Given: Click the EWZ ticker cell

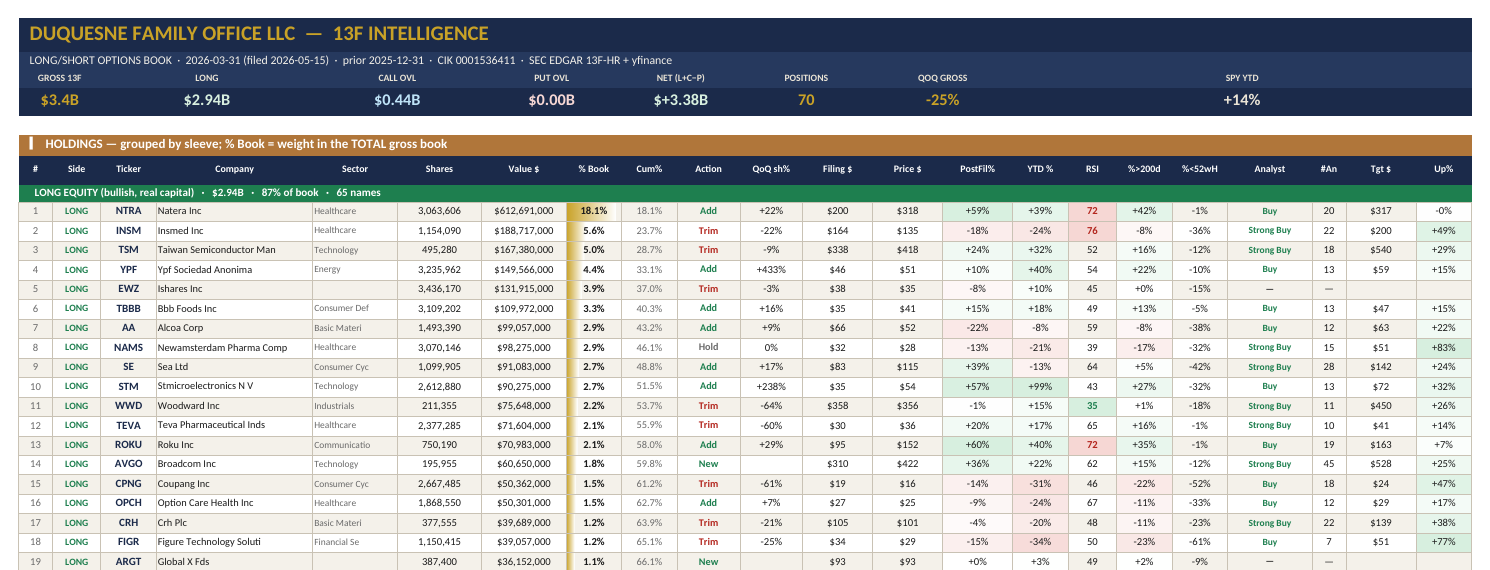Looking at the screenshot, I should pyautogui.click(x=128, y=289).
